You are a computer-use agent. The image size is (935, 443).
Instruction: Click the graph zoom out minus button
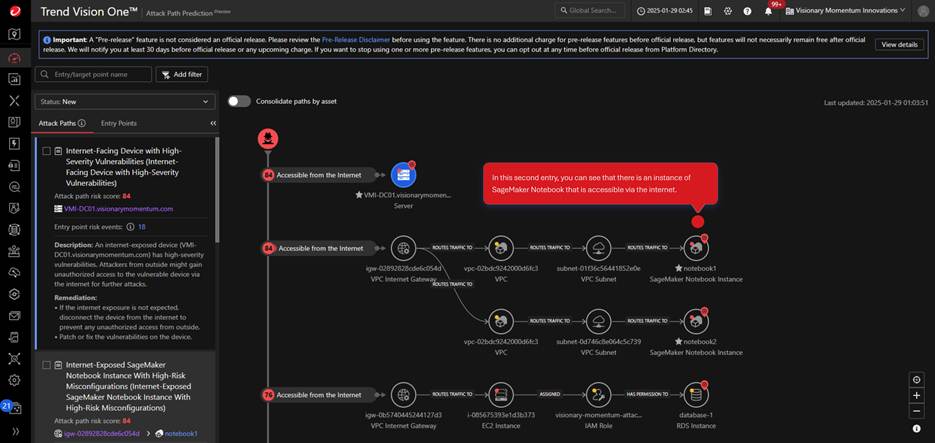[917, 411]
